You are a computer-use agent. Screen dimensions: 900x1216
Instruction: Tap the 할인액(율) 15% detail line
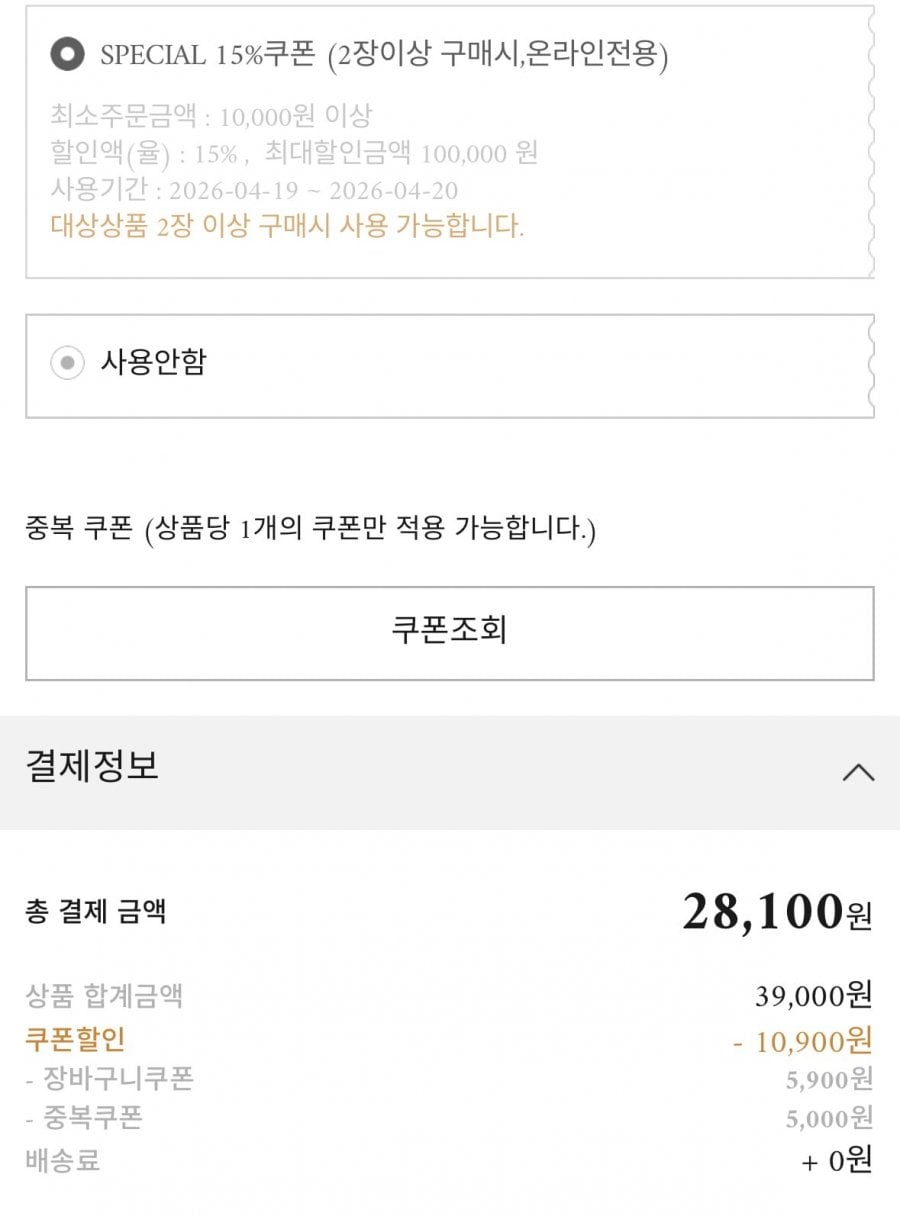pyautogui.click(x=294, y=153)
